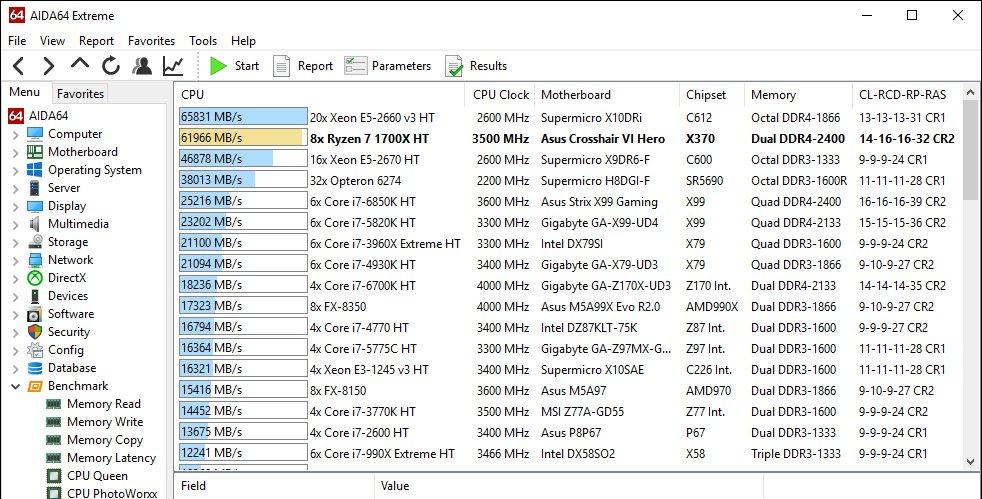Expand the Server tree node
Screen dimensions: 982x499
coord(16,188)
